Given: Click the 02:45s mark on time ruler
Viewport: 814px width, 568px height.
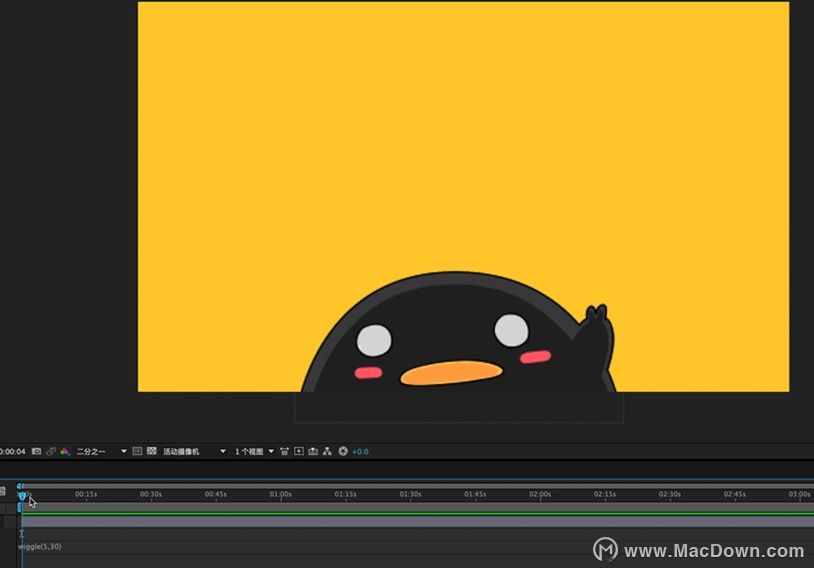Looking at the screenshot, I should click(x=735, y=494).
